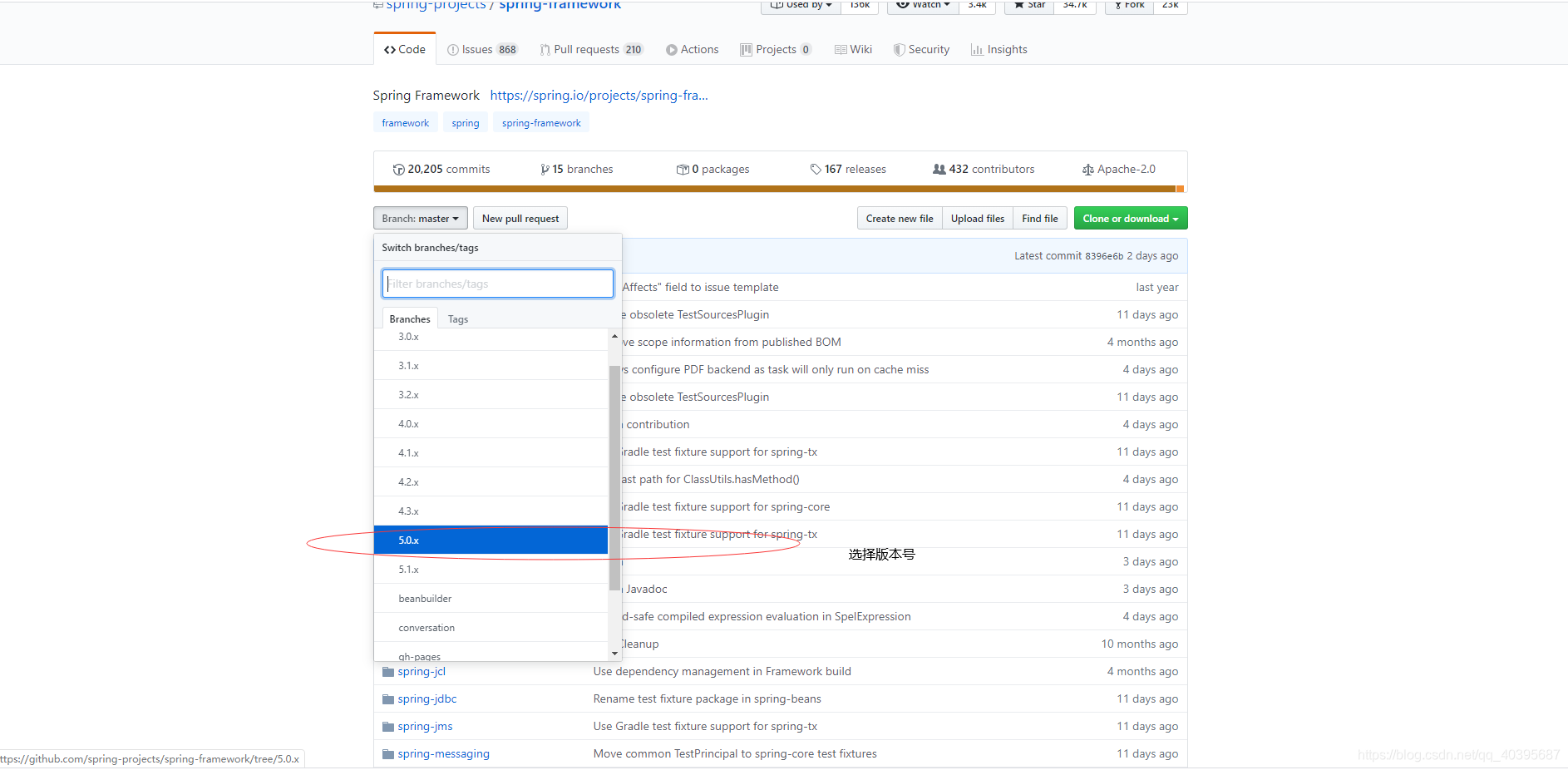
Task: Click the packages box icon
Action: (683, 170)
